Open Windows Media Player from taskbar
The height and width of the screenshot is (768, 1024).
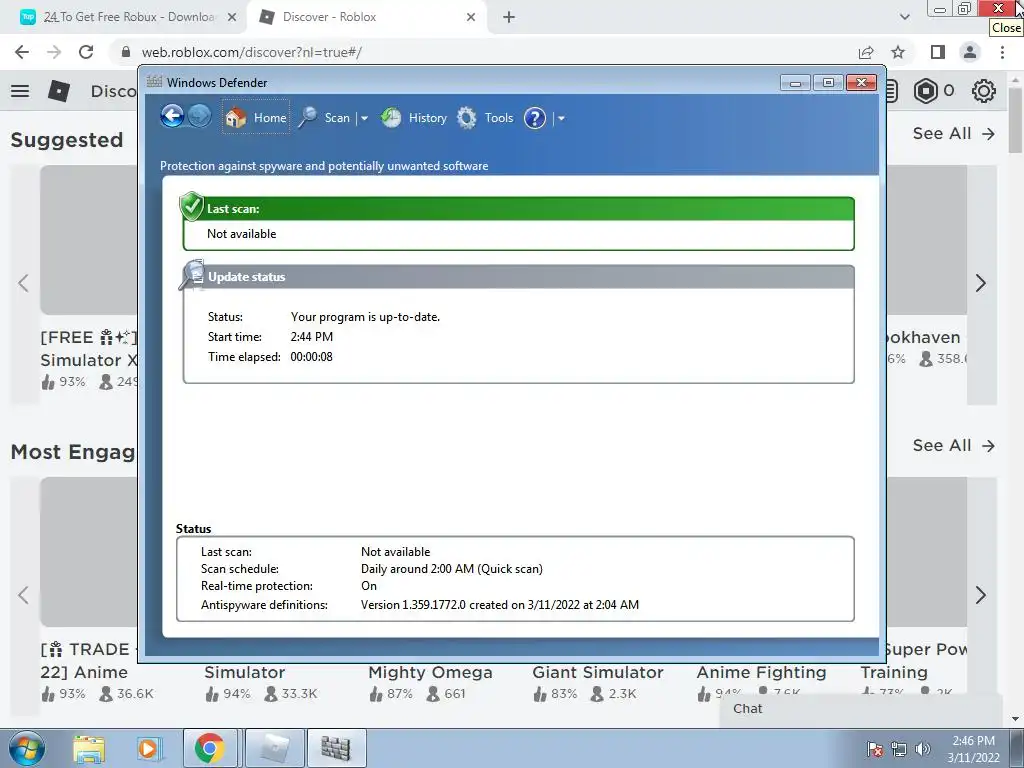148,748
